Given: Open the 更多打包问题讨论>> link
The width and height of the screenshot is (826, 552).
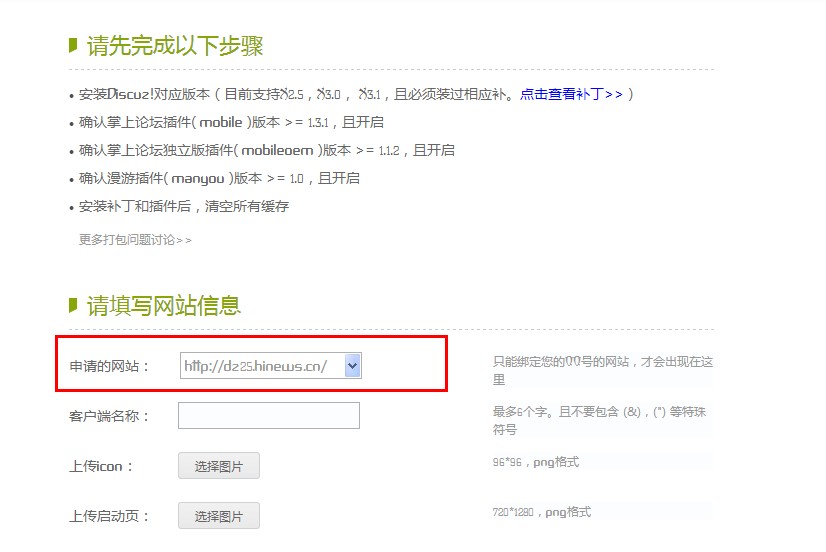Looking at the screenshot, I should pos(135,240).
